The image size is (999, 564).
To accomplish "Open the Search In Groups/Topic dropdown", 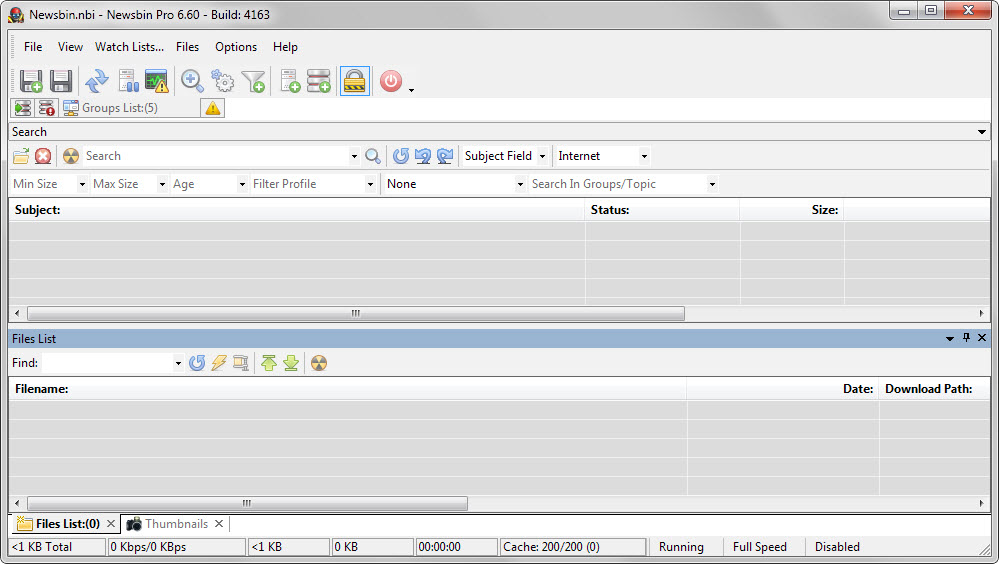I will [712, 184].
